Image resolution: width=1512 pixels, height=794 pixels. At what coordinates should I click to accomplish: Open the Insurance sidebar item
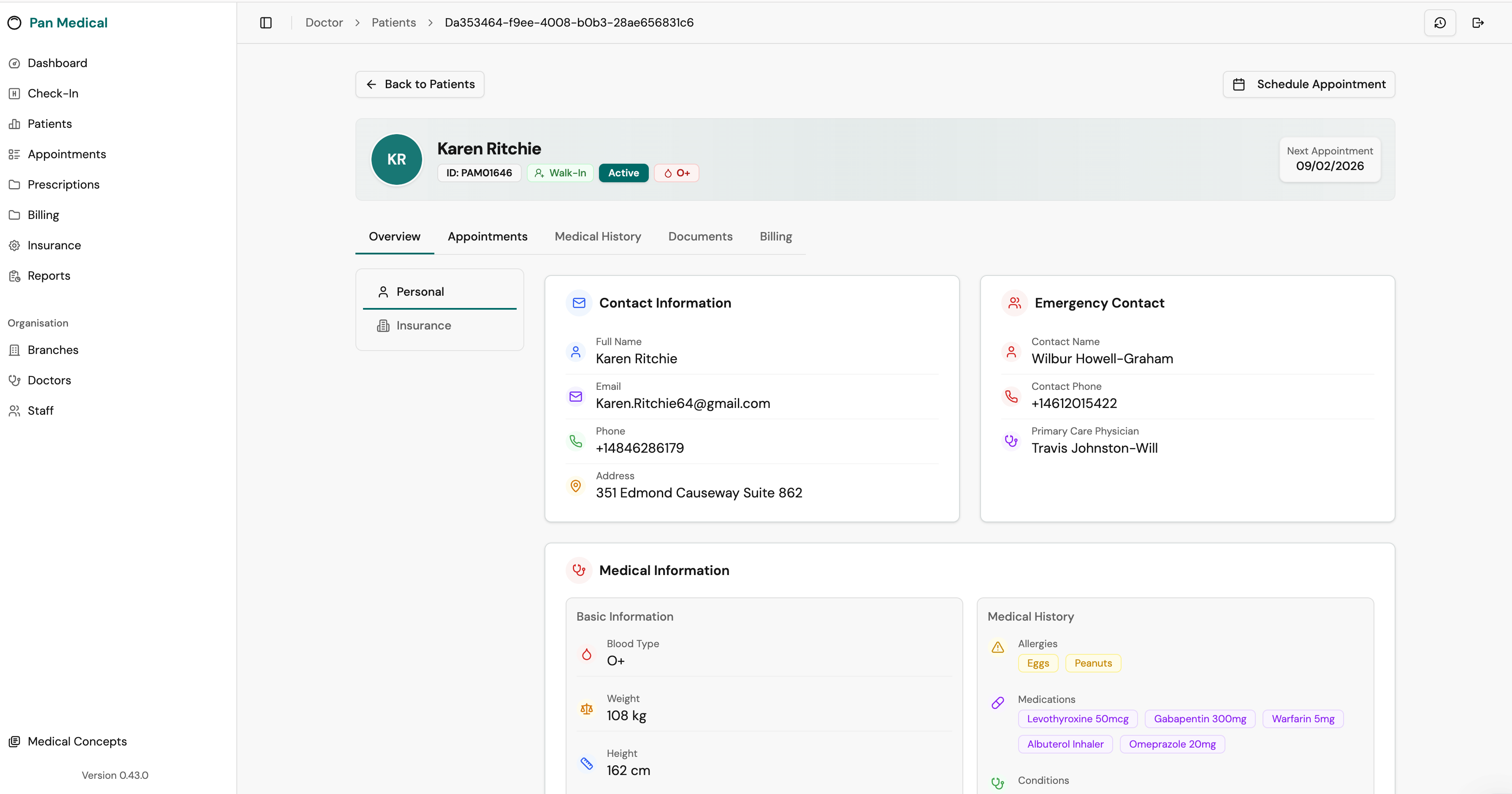pyautogui.click(x=54, y=245)
